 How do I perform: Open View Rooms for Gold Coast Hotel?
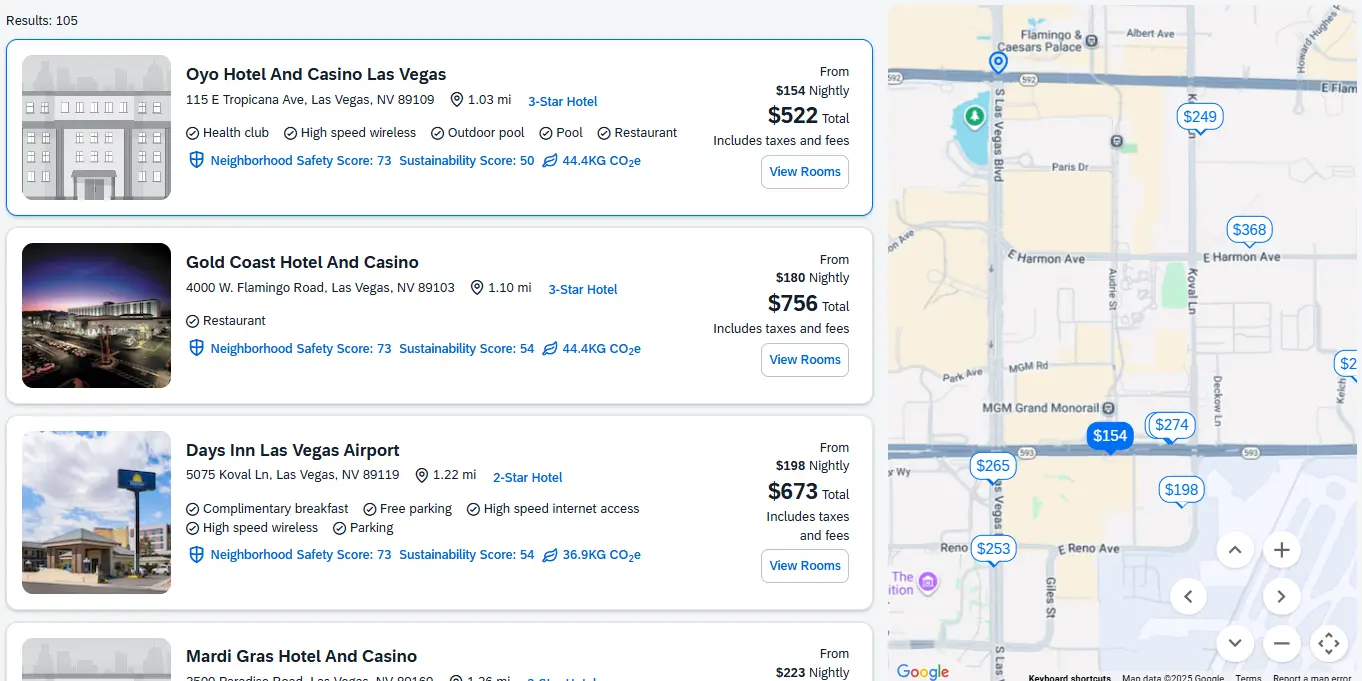[805, 360]
